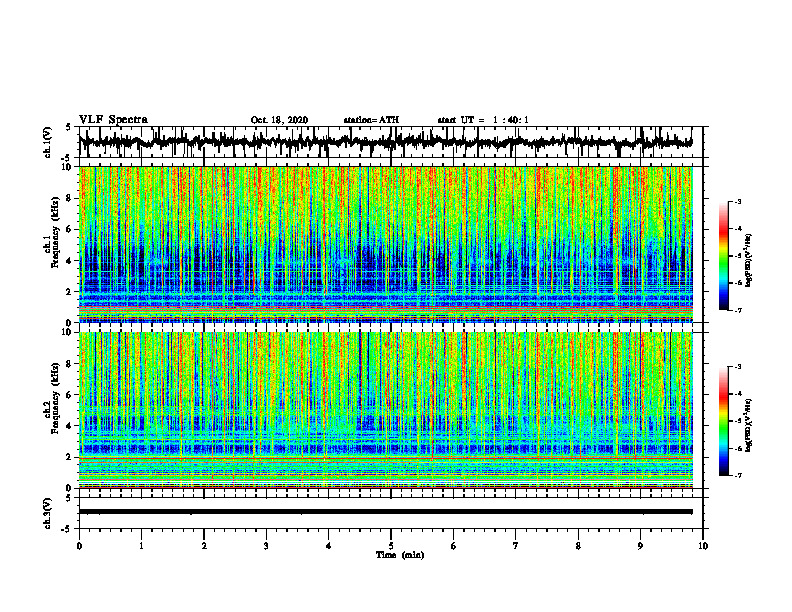The width and height of the screenshot is (792, 612).
Task: Click time axis tick label "0"
Action: (x=79, y=546)
